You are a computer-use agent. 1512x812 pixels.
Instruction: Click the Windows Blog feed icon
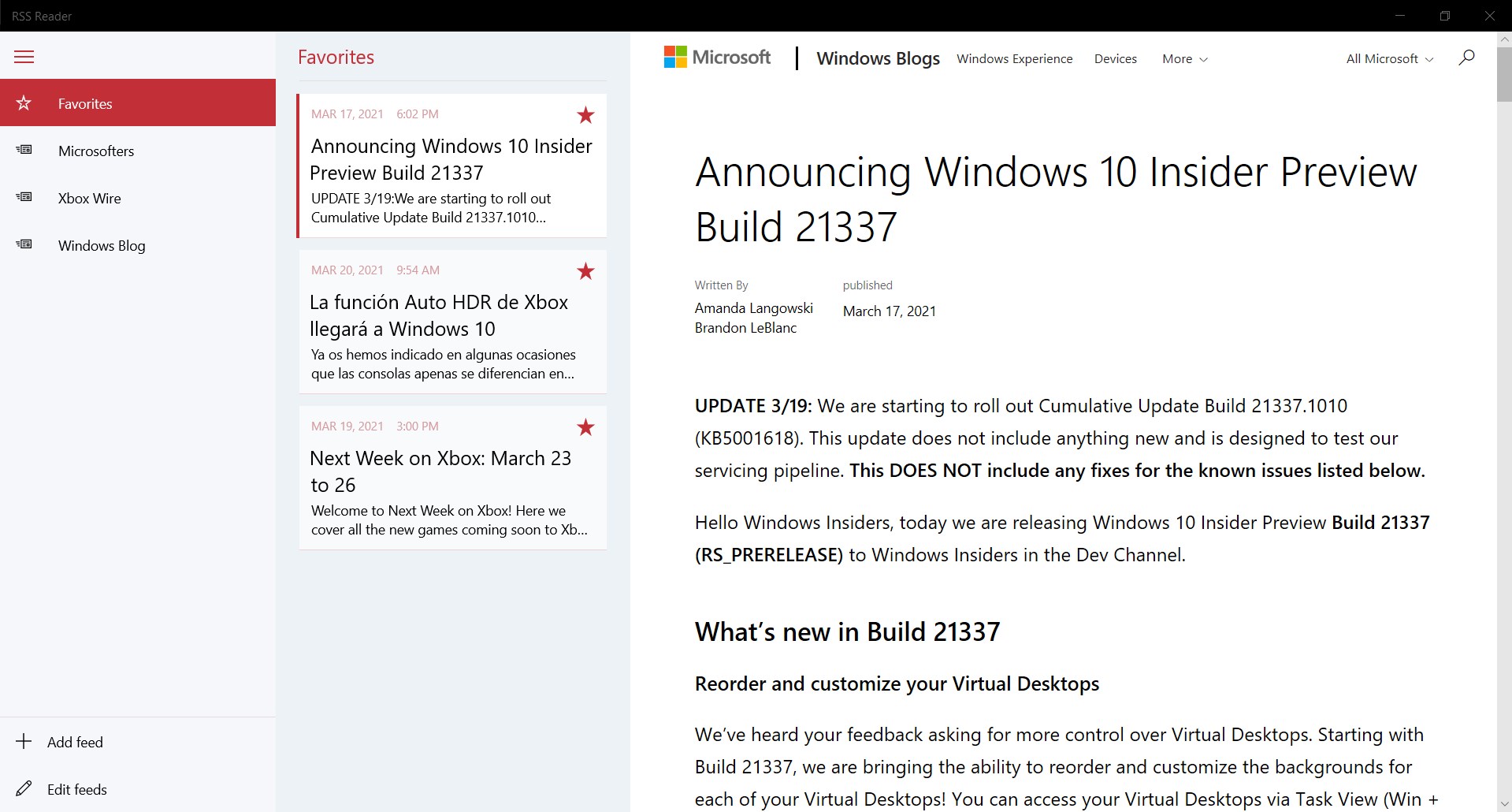pyautogui.click(x=24, y=244)
